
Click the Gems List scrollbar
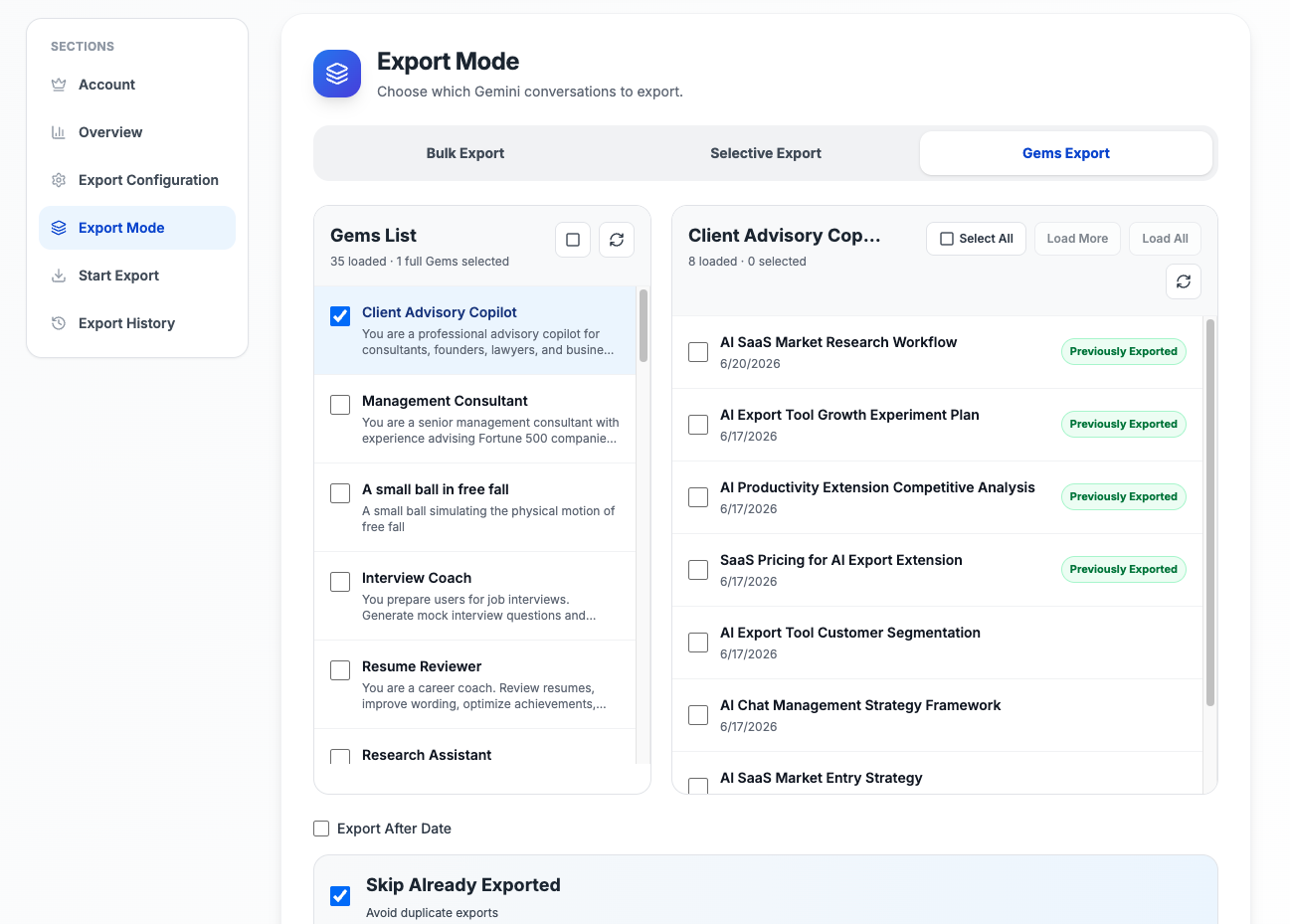(644, 325)
